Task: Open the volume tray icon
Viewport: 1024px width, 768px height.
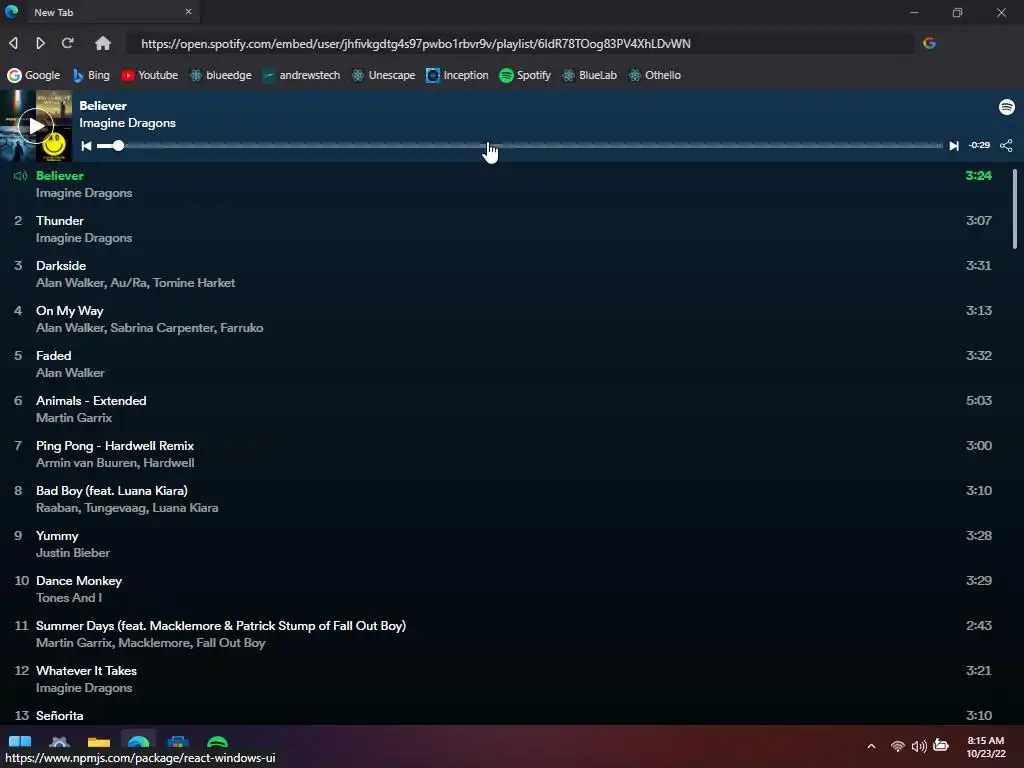Action: [x=919, y=746]
